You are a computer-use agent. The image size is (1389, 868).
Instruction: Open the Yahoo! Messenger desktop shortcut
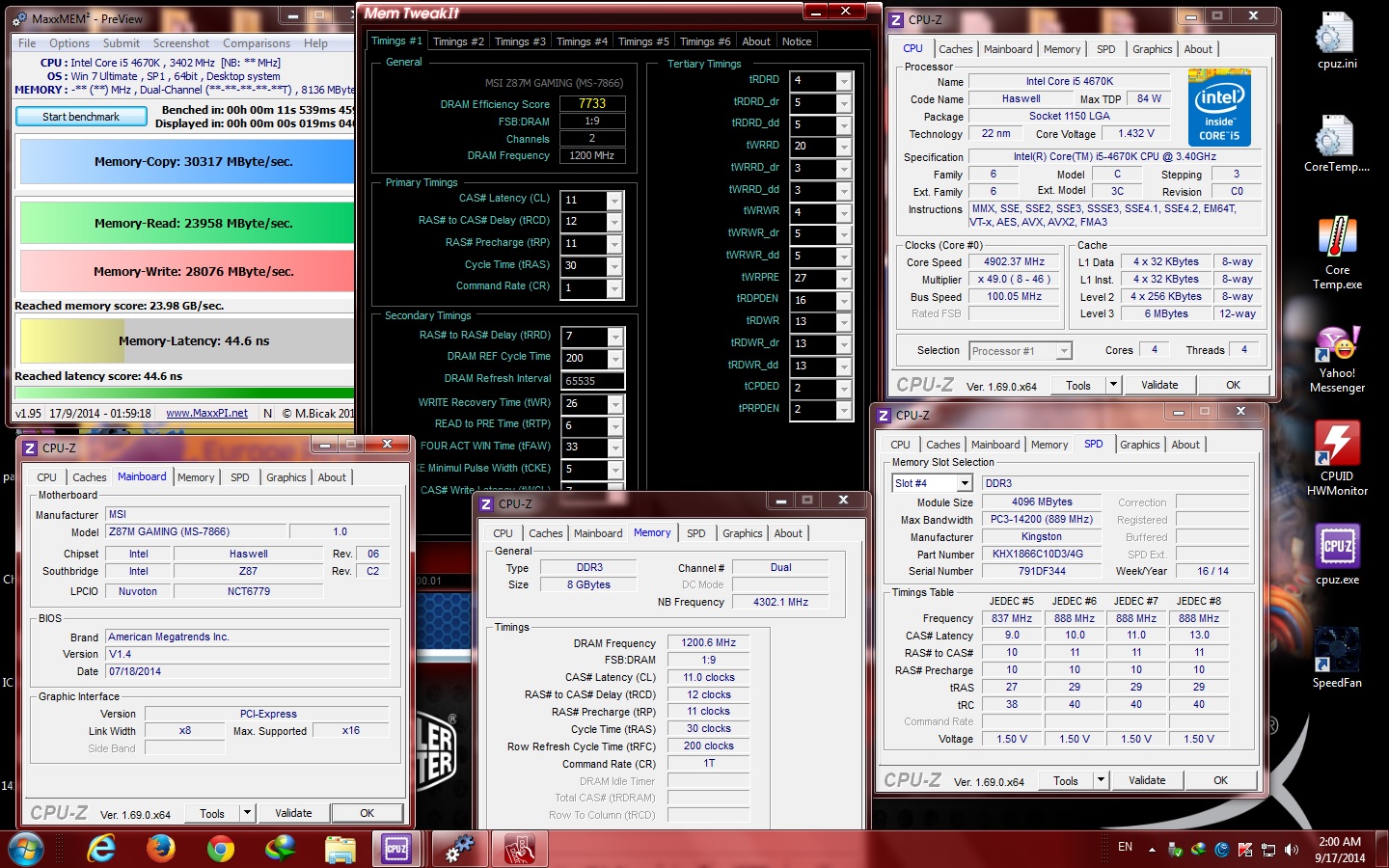[1337, 359]
